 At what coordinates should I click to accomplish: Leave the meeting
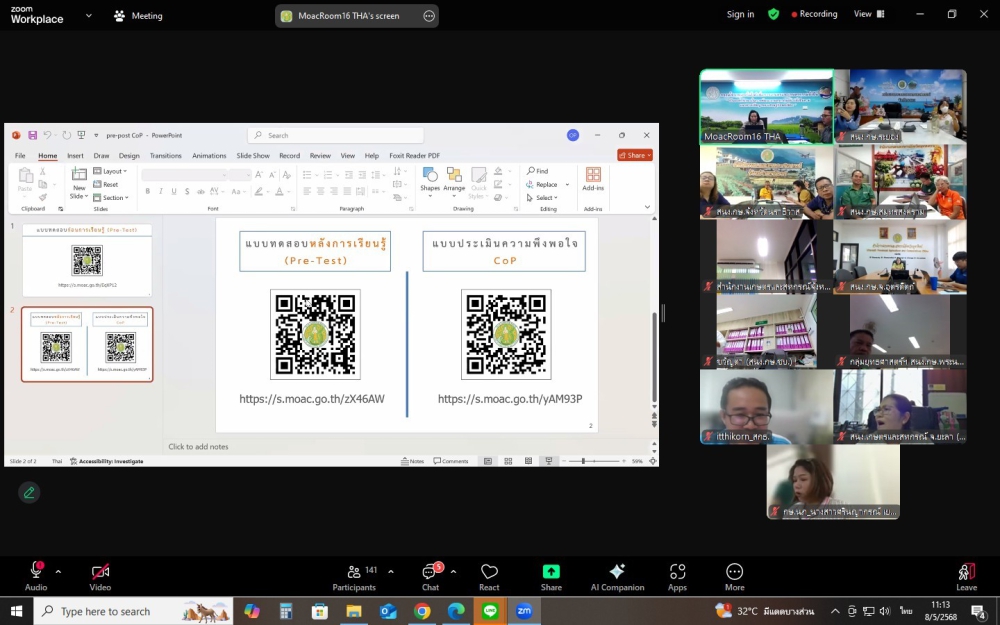pyautogui.click(x=966, y=575)
